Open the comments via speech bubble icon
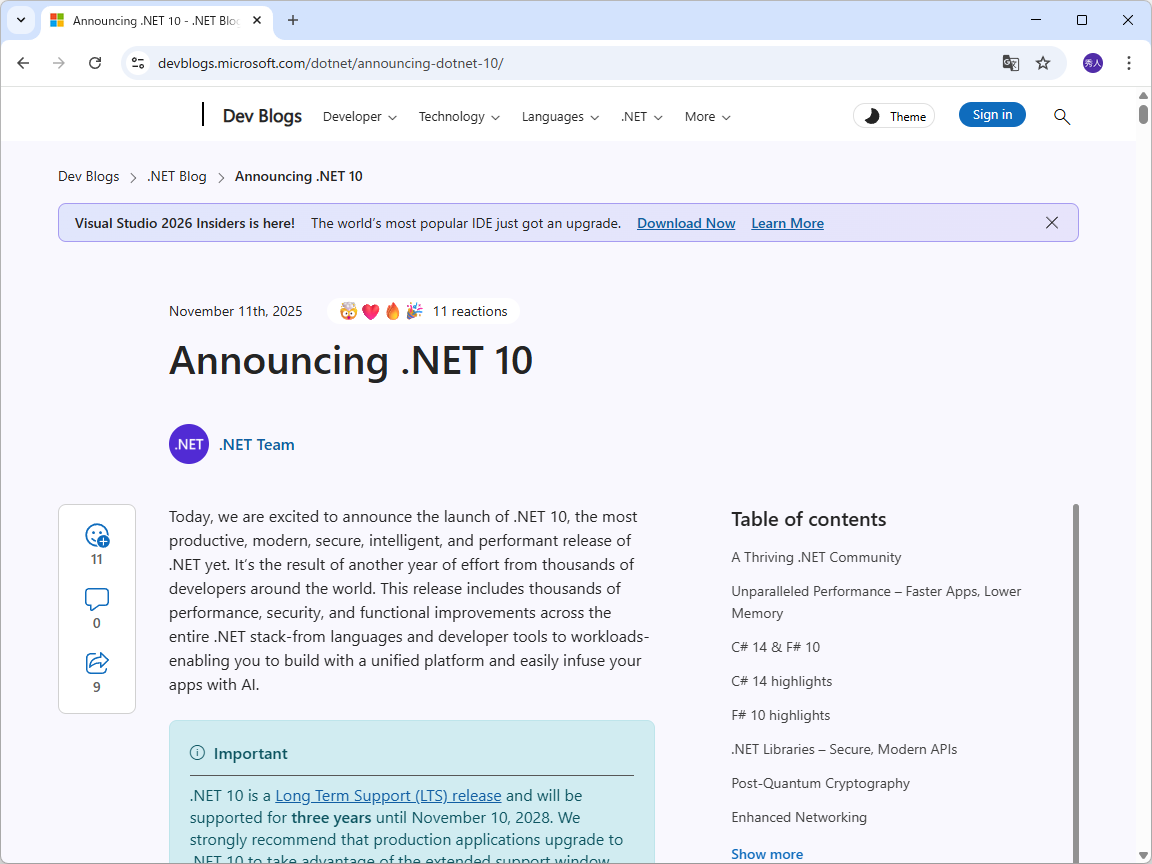 tap(96, 599)
